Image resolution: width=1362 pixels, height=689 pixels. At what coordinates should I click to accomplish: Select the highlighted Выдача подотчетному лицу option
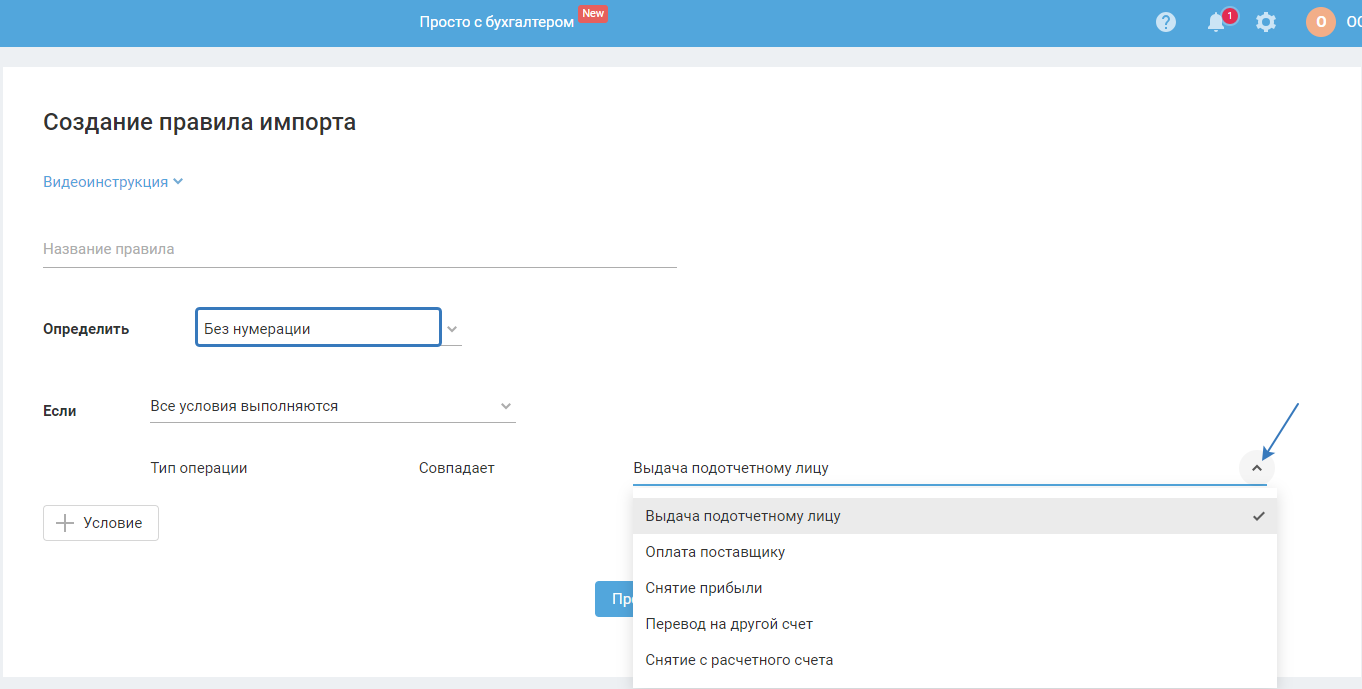coord(743,516)
